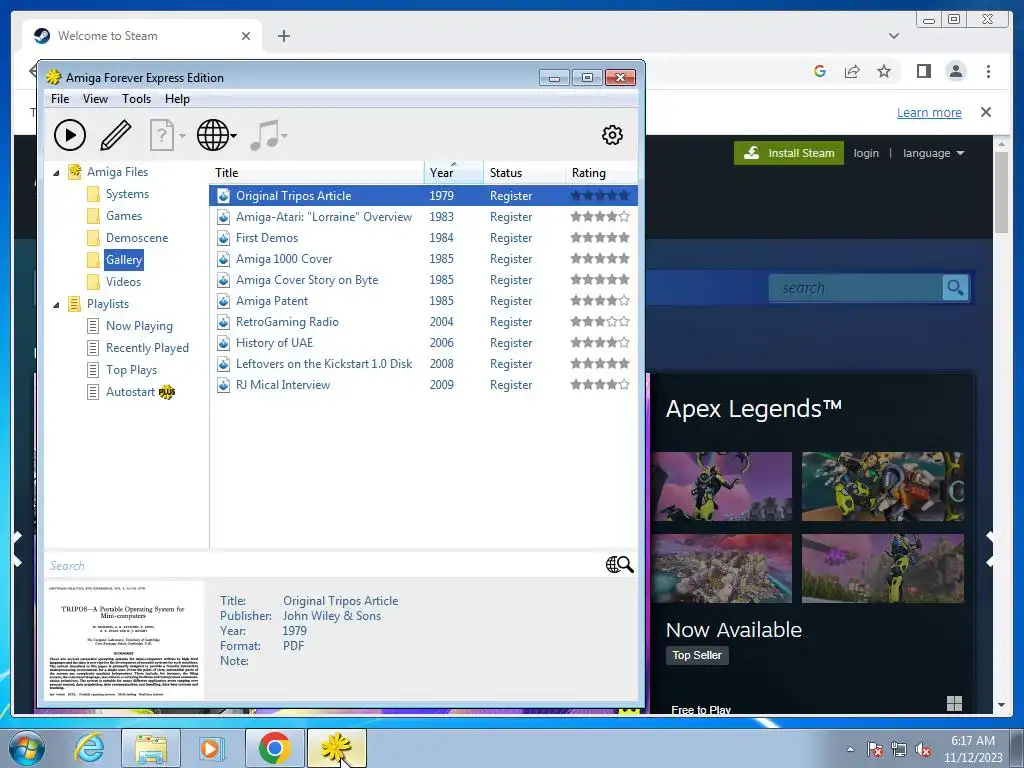Select the Gallery folder
This screenshot has width=1024, height=768.
tap(123, 259)
